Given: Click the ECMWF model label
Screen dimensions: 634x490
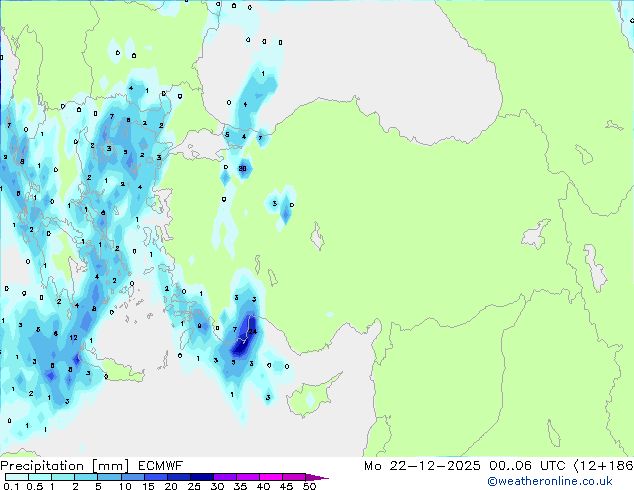Looking at the screenshot, I should point(161,466).
